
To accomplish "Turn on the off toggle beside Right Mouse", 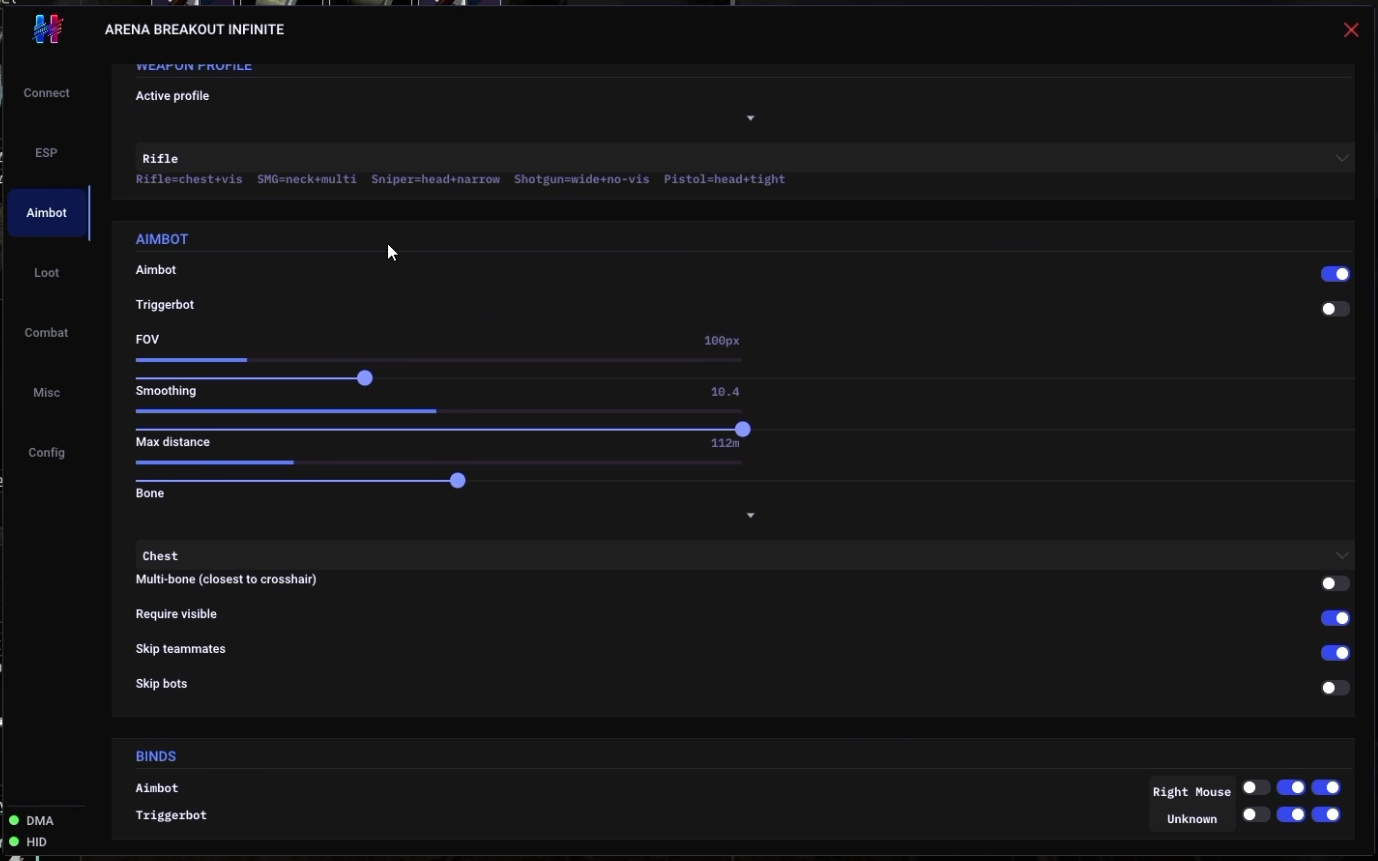I will (x=1256, y=788).
